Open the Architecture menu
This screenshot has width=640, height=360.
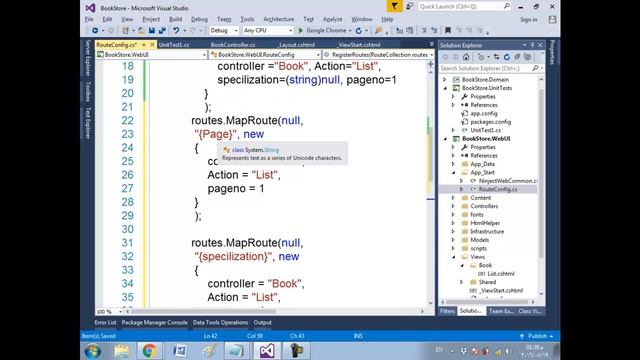[278, 19]
